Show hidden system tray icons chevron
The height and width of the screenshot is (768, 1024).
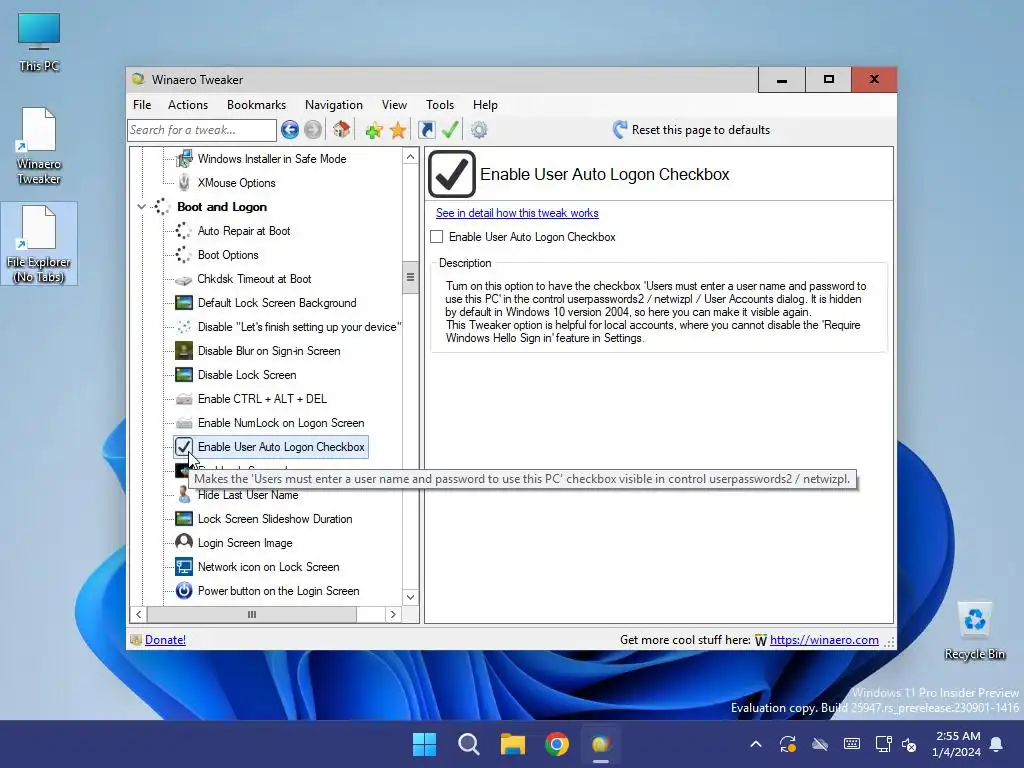(x=756, y=744)
